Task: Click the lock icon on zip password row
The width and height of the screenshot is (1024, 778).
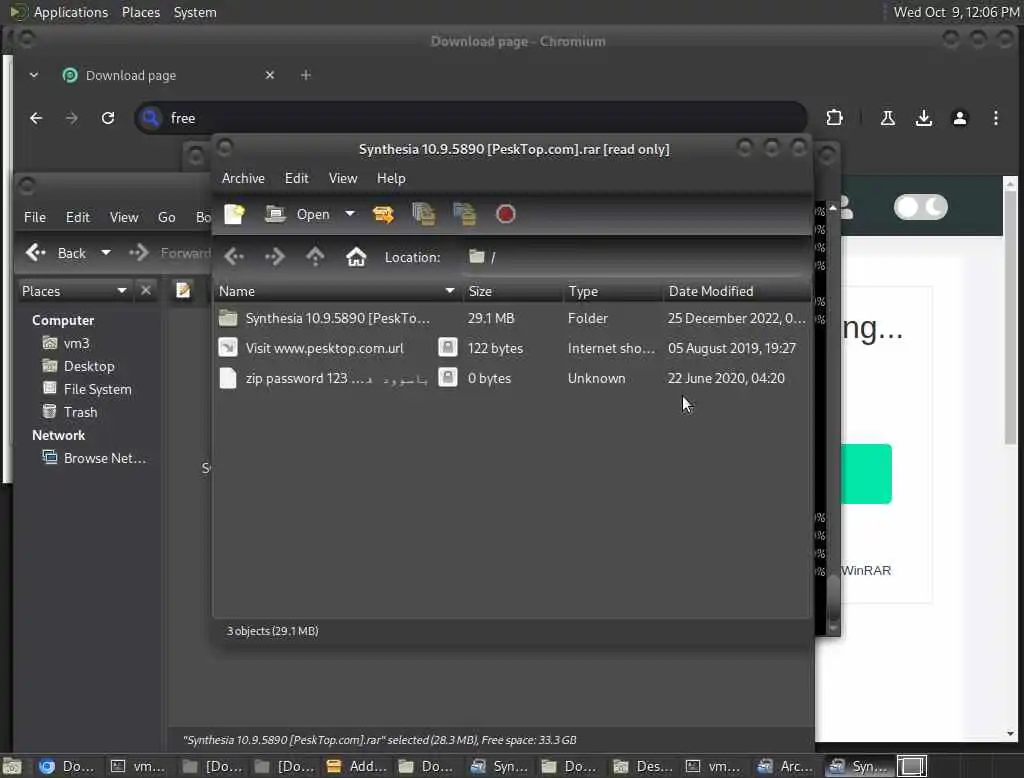Action: [447, 377]
